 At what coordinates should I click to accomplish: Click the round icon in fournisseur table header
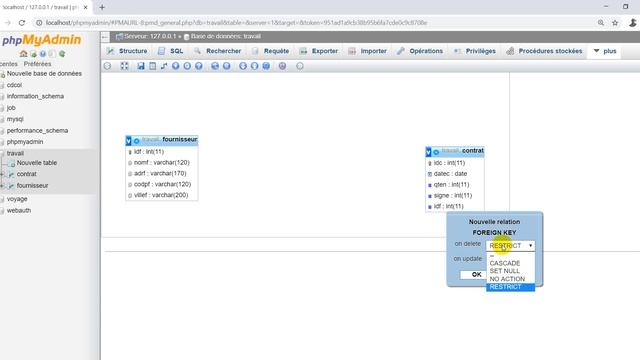[136, 141]
